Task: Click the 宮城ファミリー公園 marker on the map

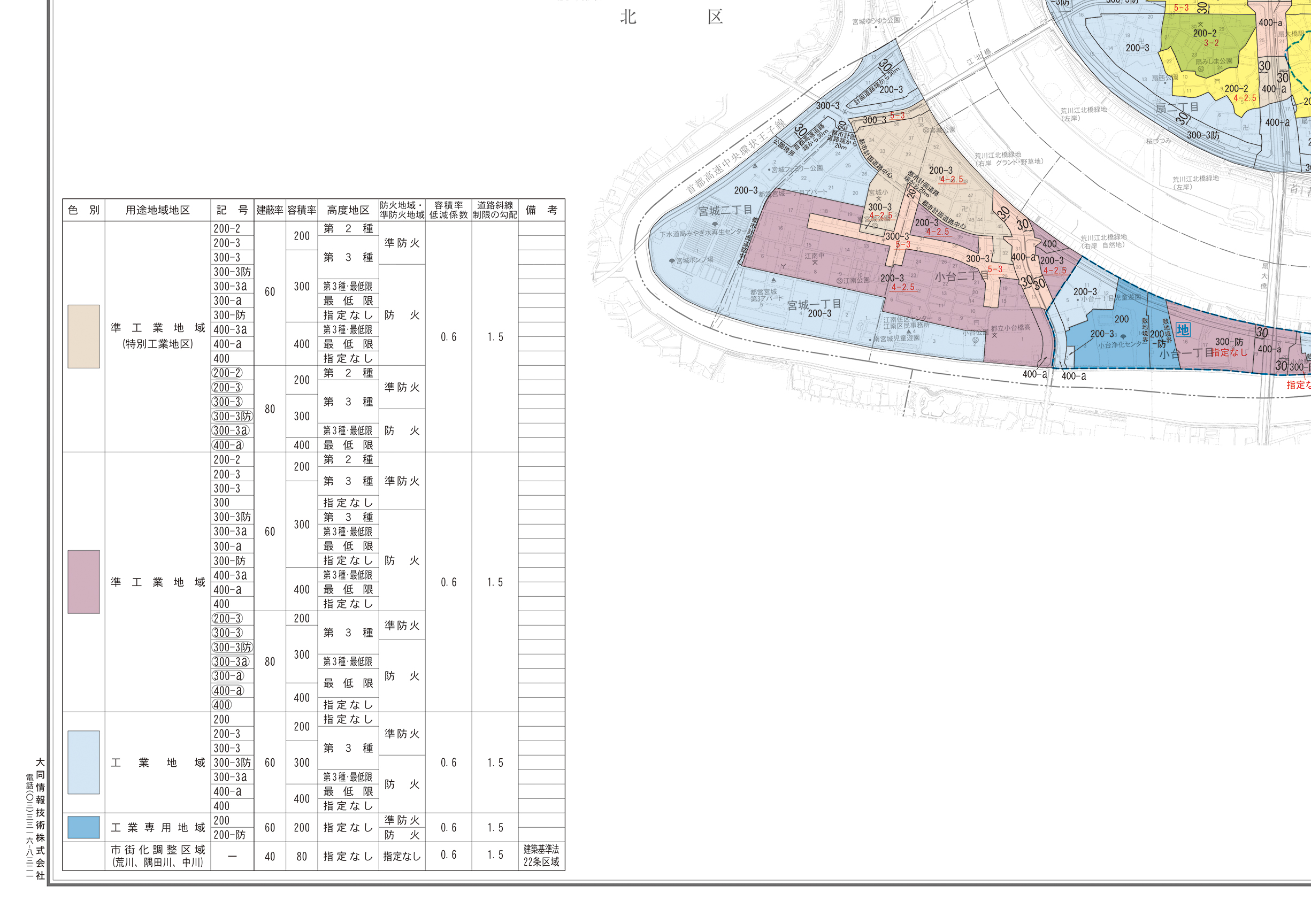Action: (x=769, y=170)
